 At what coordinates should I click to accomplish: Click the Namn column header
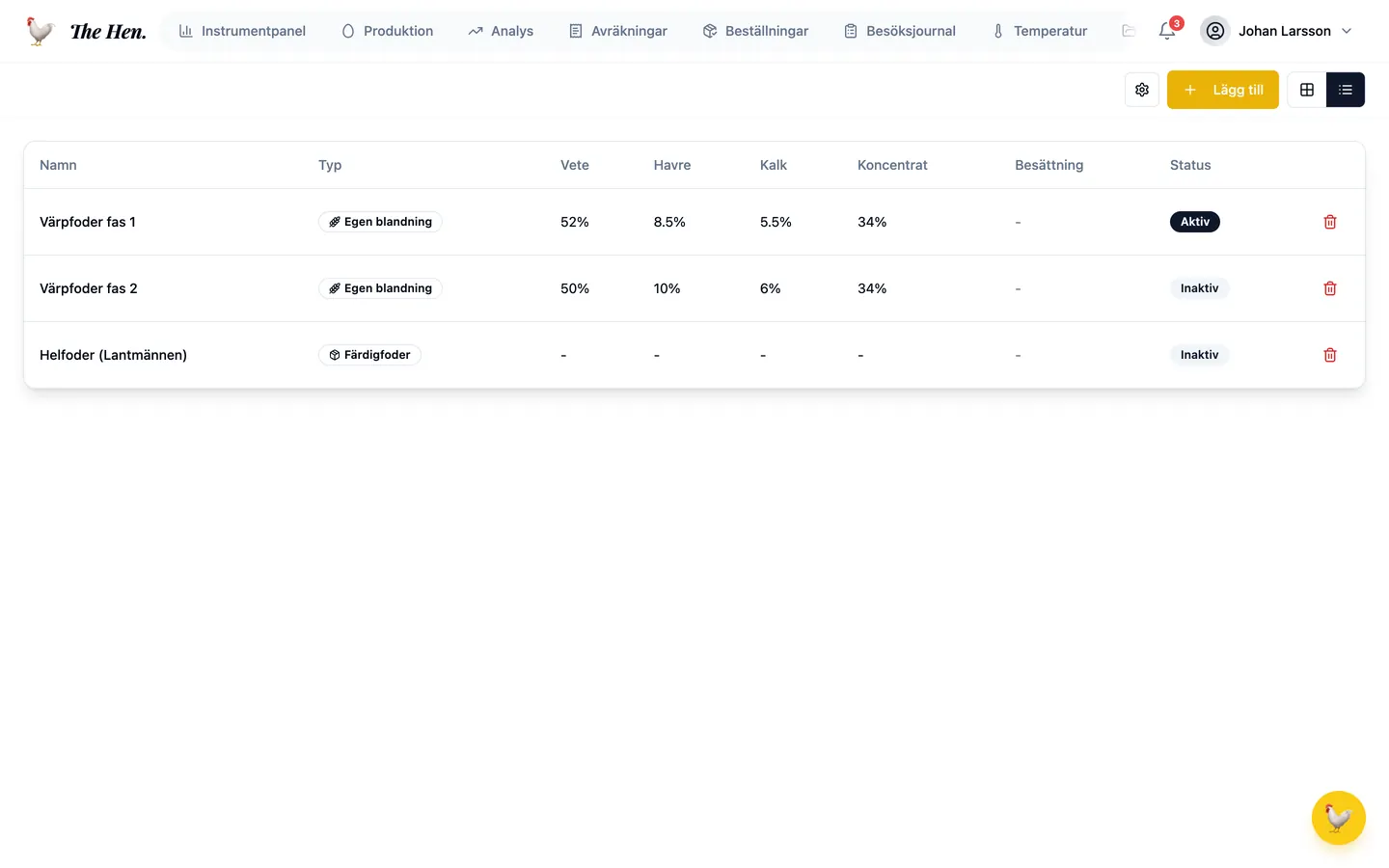[58, 165]
